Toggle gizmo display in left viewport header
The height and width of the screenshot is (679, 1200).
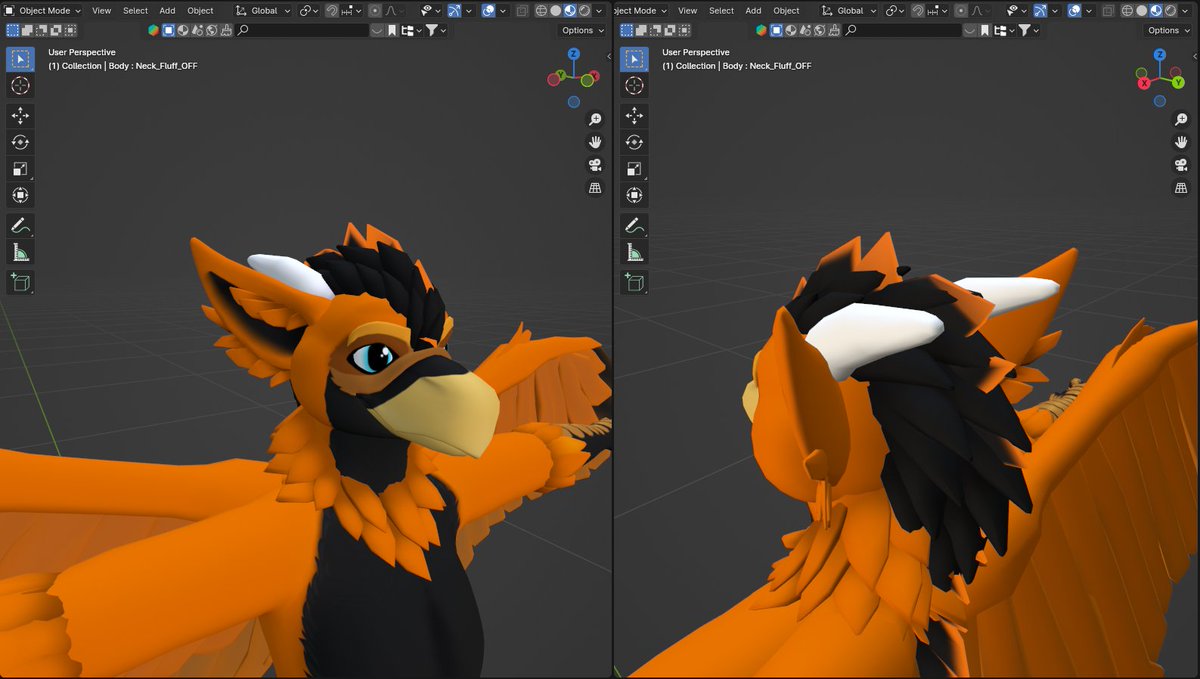[455, 10]
